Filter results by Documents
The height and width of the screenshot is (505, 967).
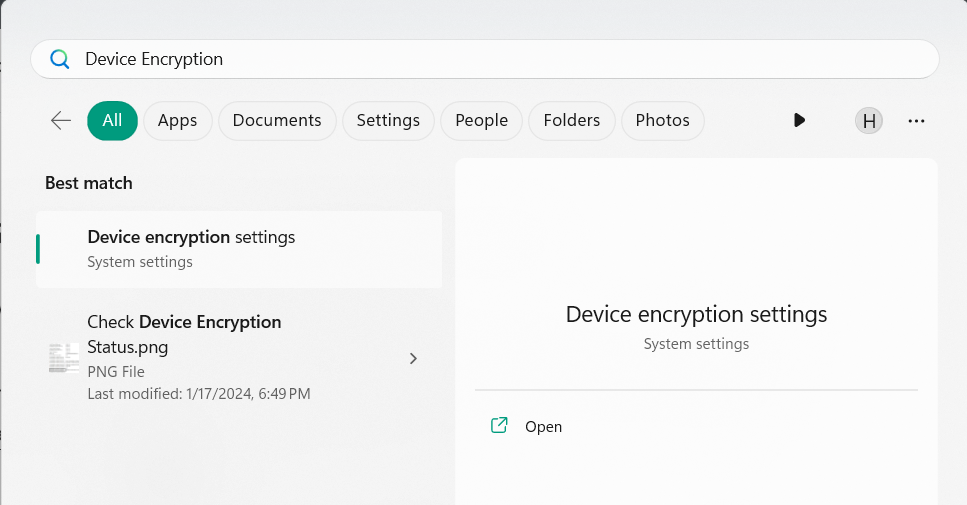click(x=277, y=120)
